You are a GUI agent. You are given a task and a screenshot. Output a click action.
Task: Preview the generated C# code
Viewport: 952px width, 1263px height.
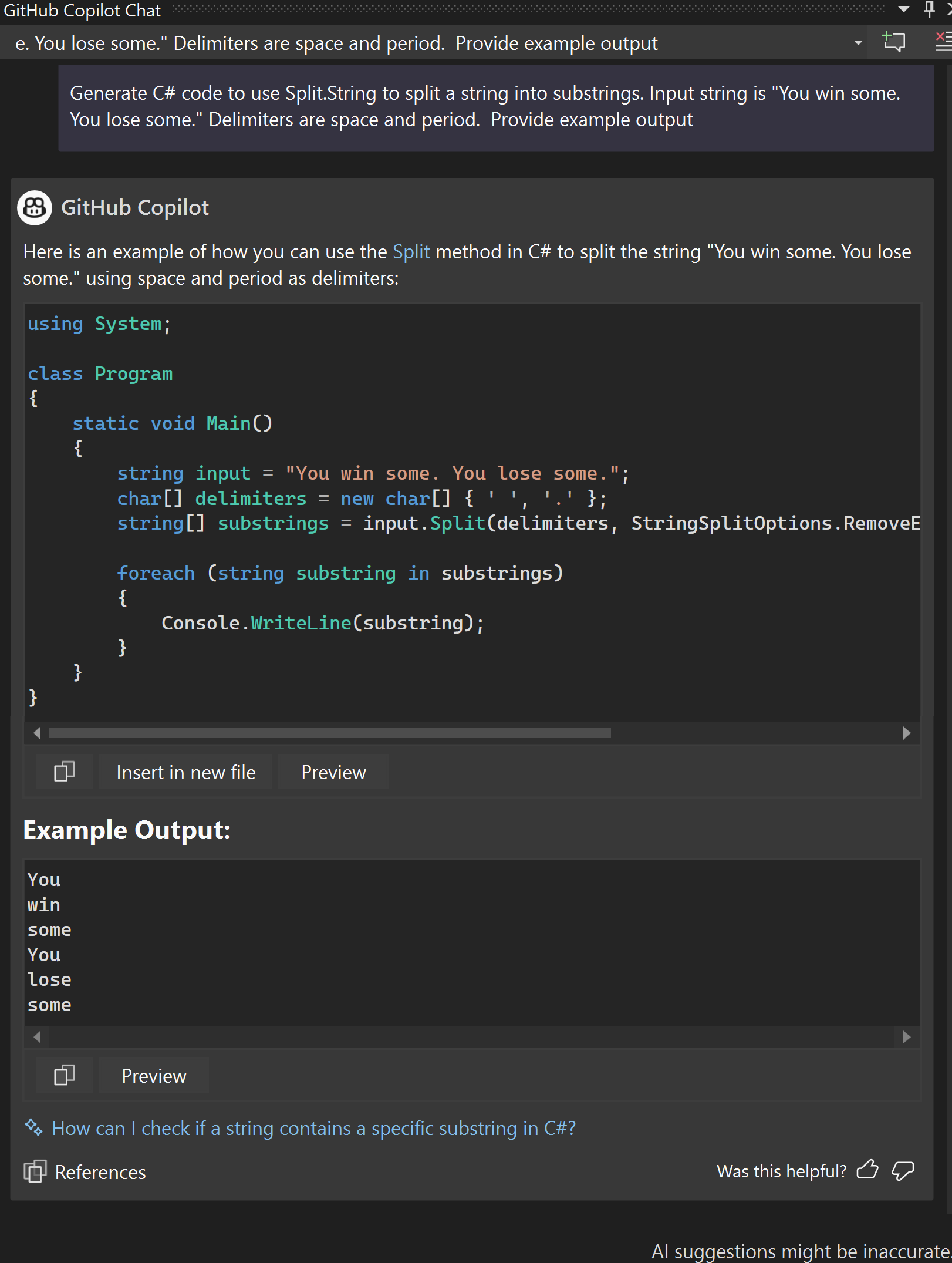click(x=333, y=772)
